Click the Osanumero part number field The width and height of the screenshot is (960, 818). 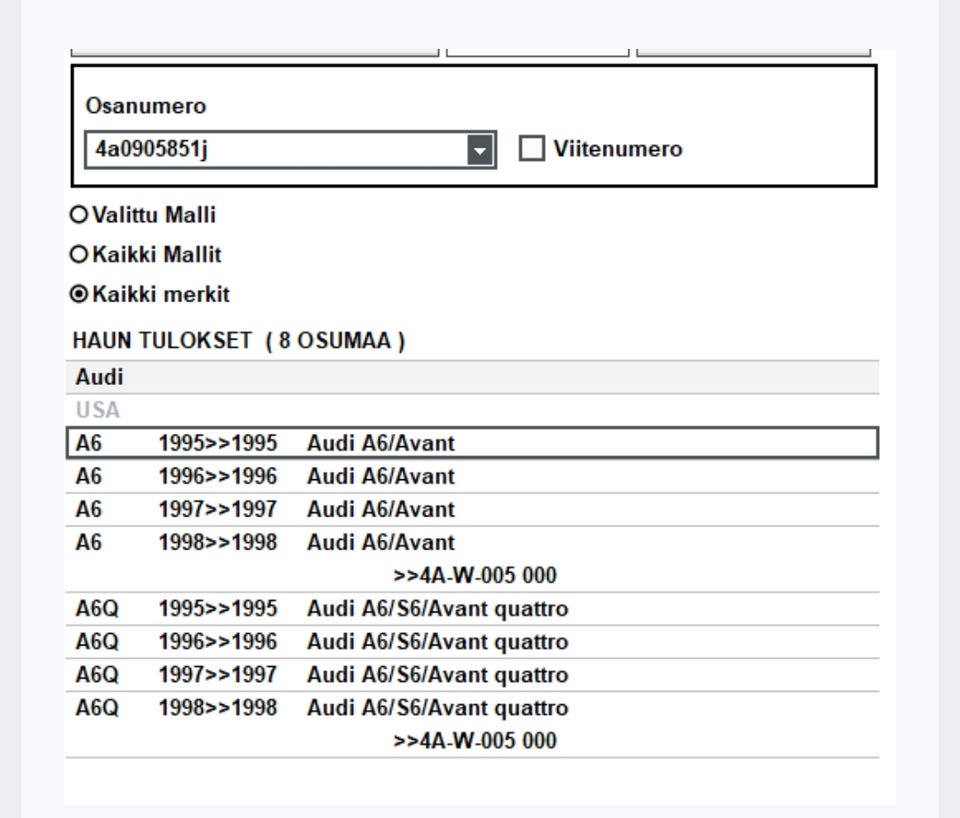click(275, 150)
